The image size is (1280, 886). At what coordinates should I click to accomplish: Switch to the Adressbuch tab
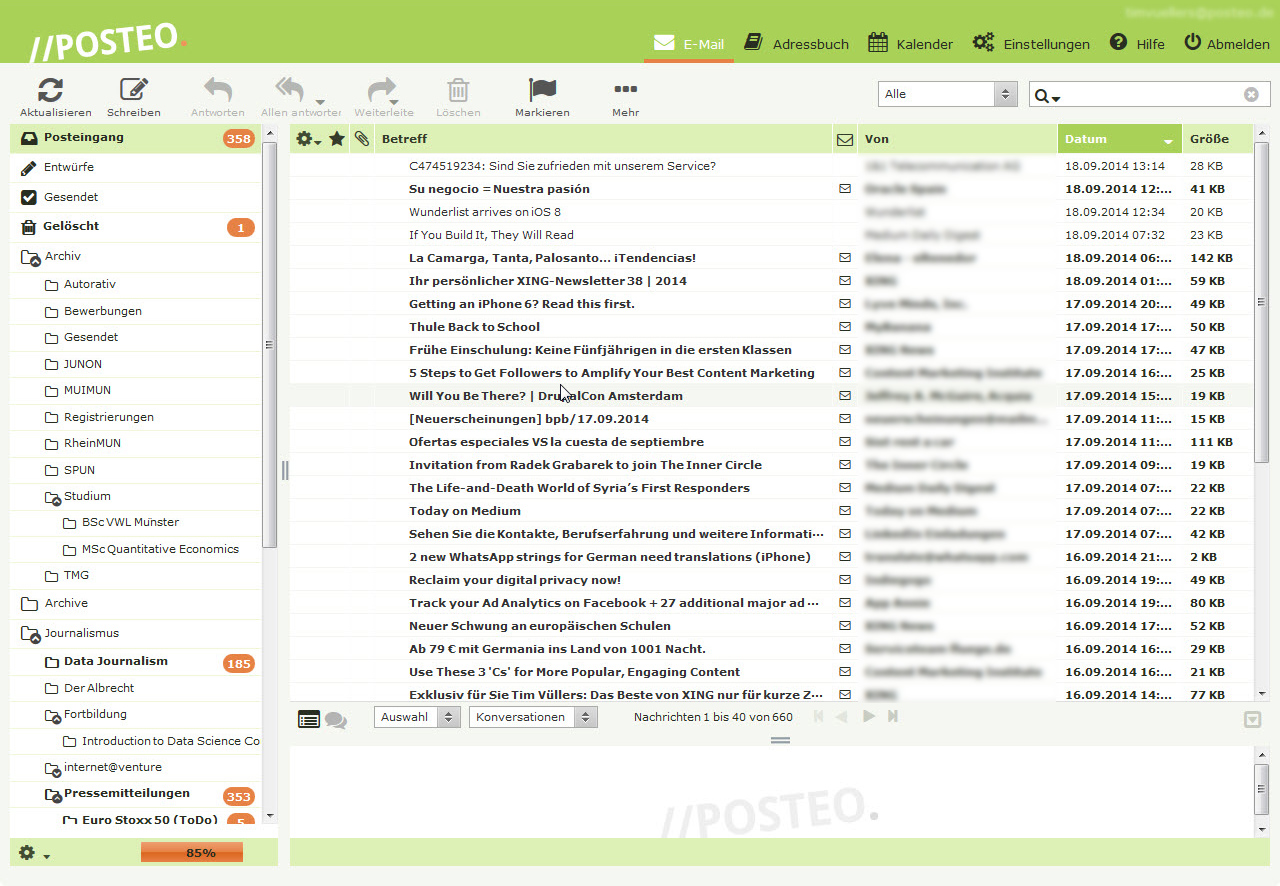point(797,43)
